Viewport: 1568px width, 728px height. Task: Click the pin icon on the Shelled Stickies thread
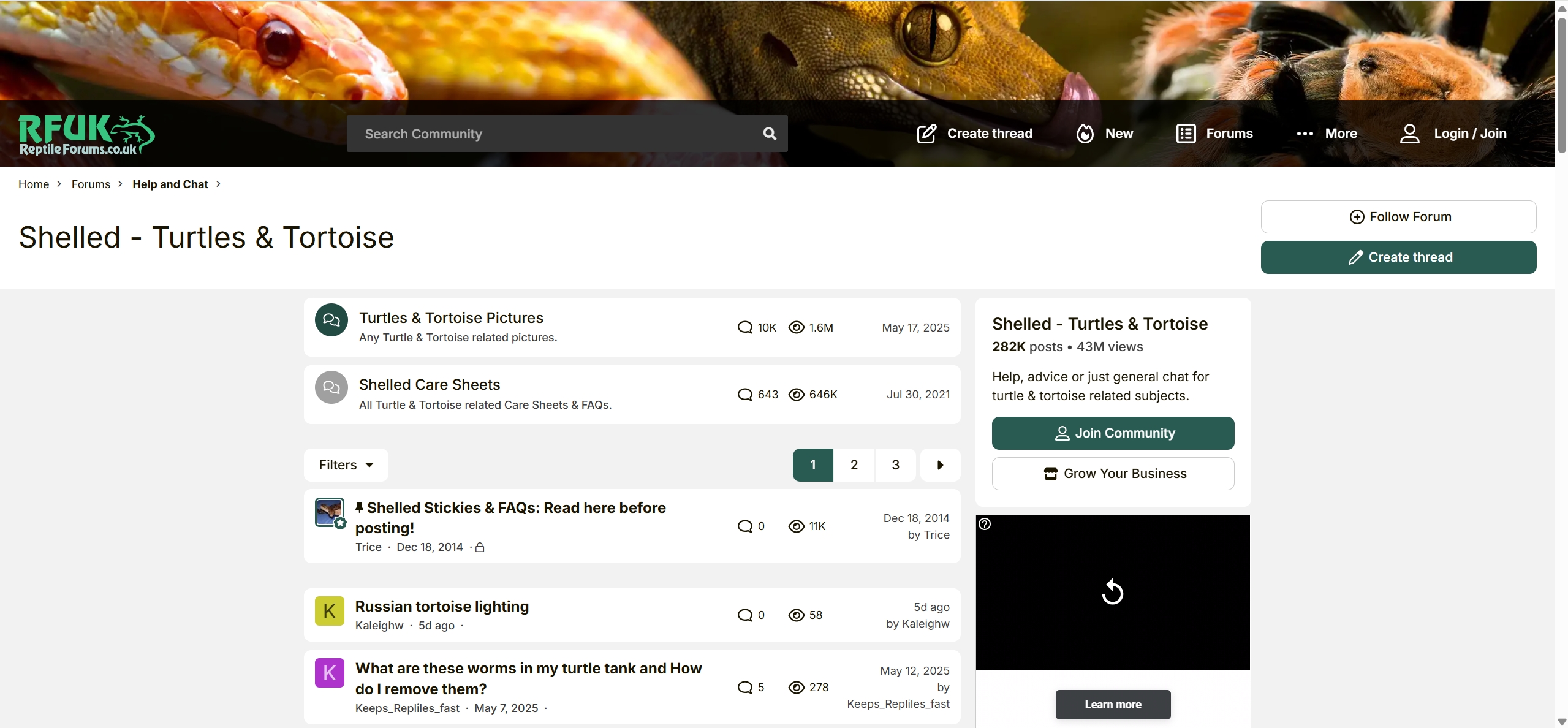[359, 507]
